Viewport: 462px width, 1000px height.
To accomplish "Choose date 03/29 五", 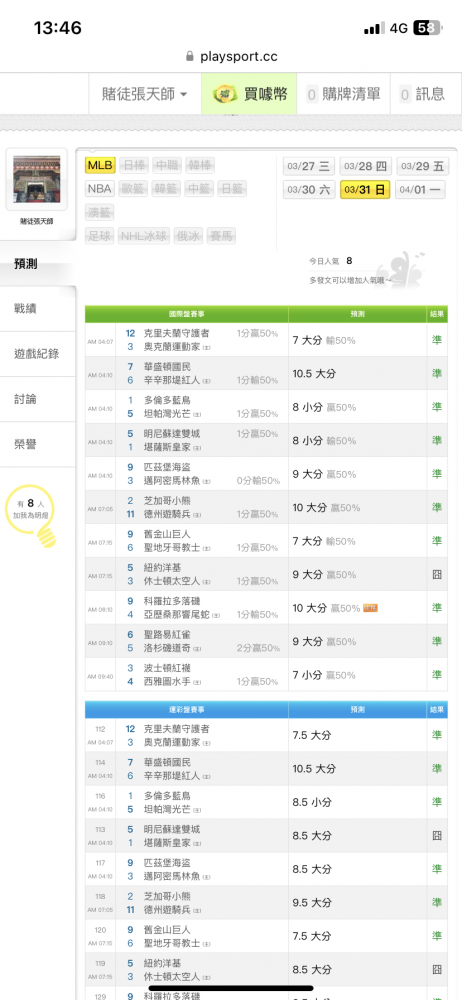I will 422,166.
